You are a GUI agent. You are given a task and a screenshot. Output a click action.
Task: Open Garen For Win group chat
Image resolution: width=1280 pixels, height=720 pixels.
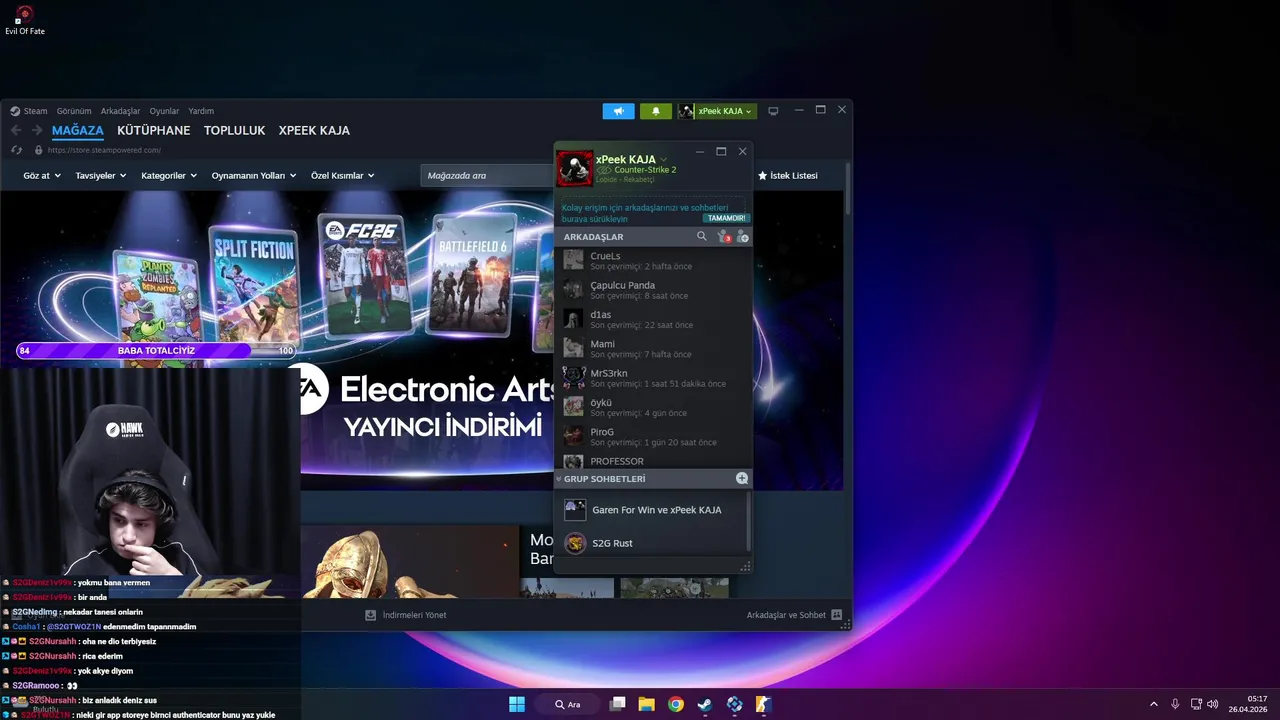[650, 510]
